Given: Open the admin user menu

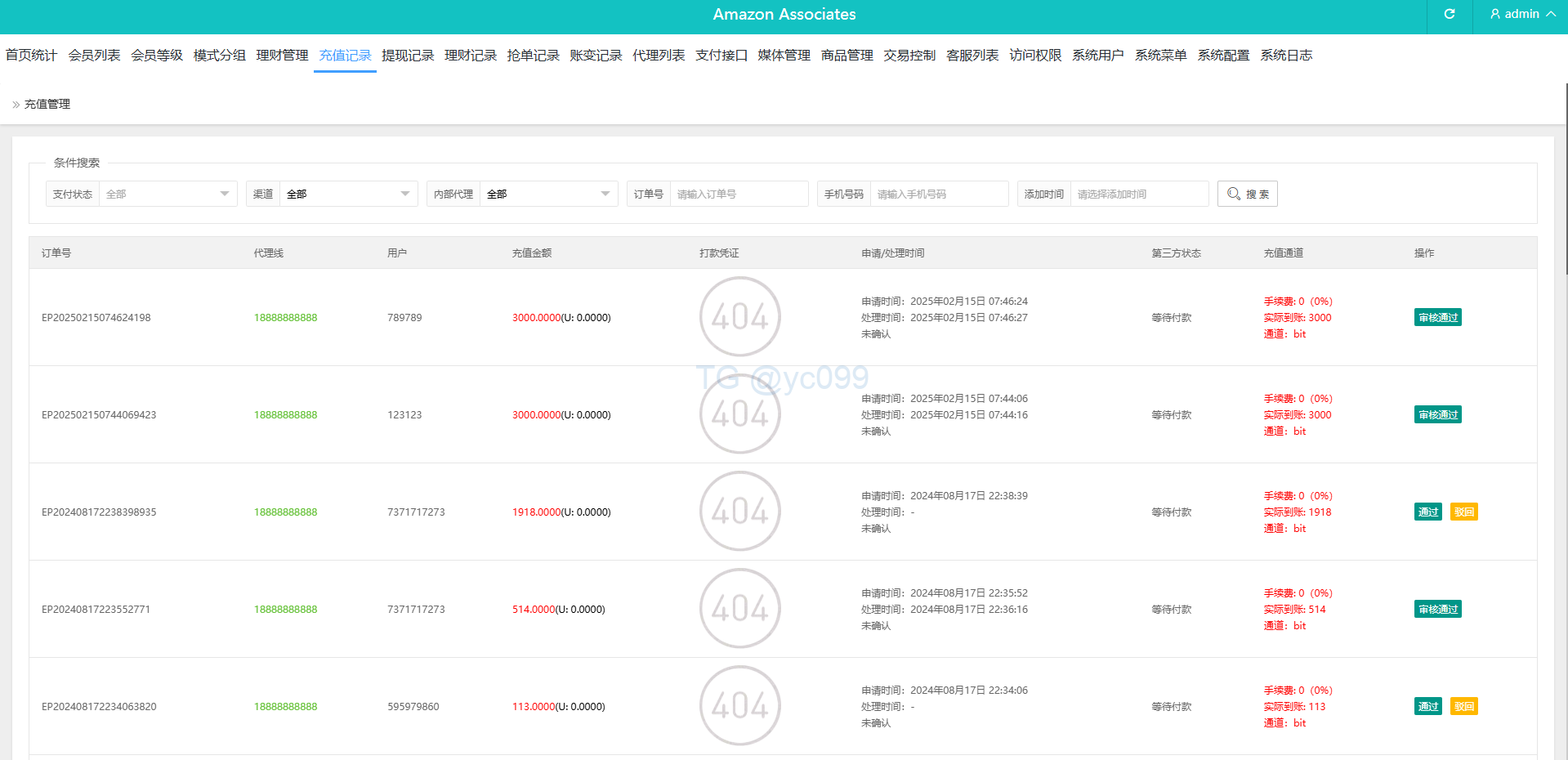Looking at the screenshot, I should (1521, 14).
